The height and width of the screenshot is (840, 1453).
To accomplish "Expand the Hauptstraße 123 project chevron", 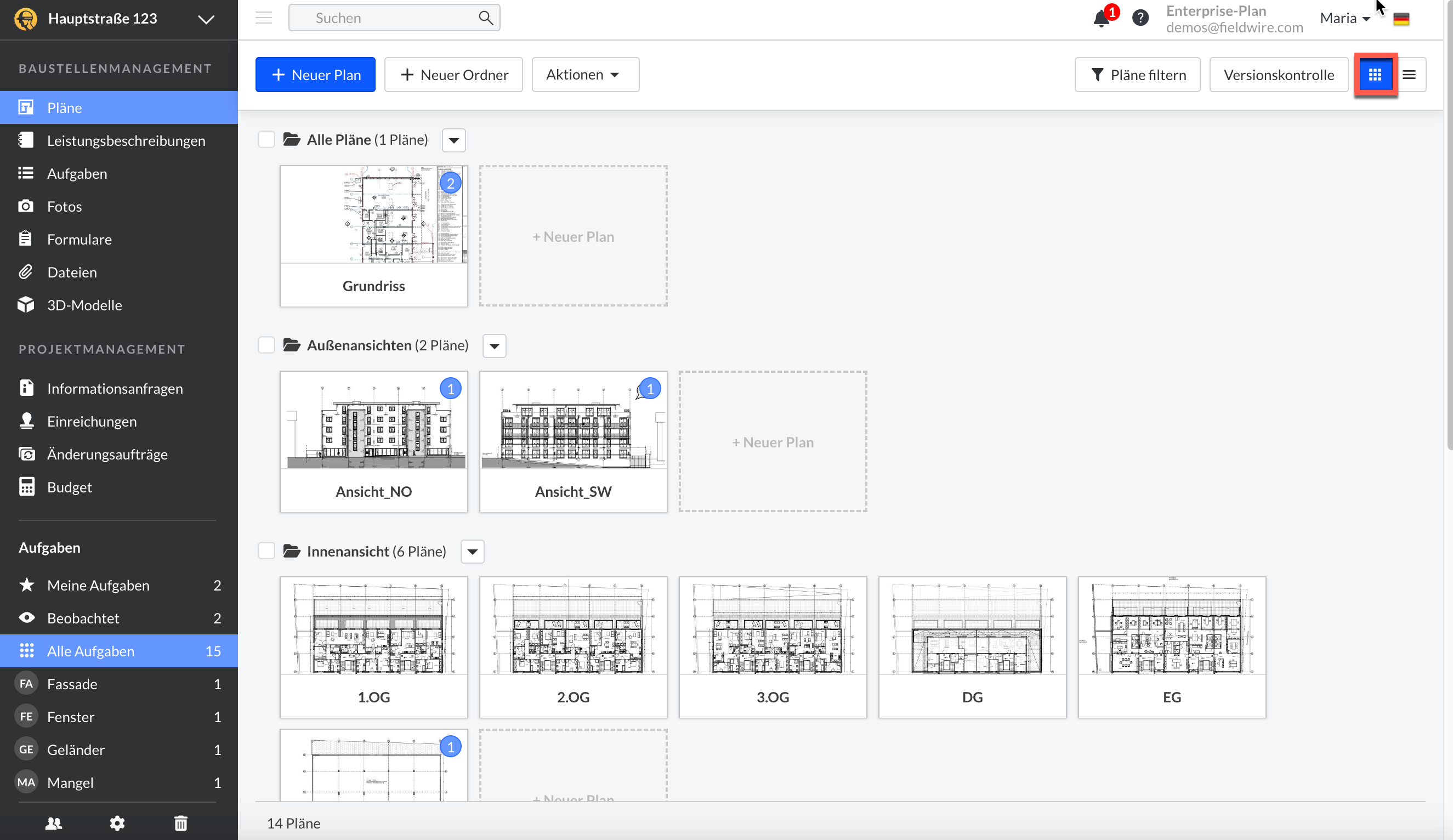I will click(206, 19).
